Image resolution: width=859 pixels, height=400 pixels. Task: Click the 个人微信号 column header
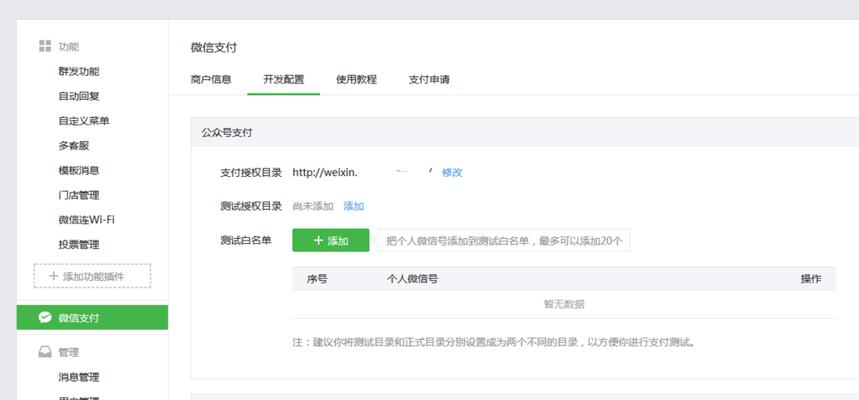point(412,279)
